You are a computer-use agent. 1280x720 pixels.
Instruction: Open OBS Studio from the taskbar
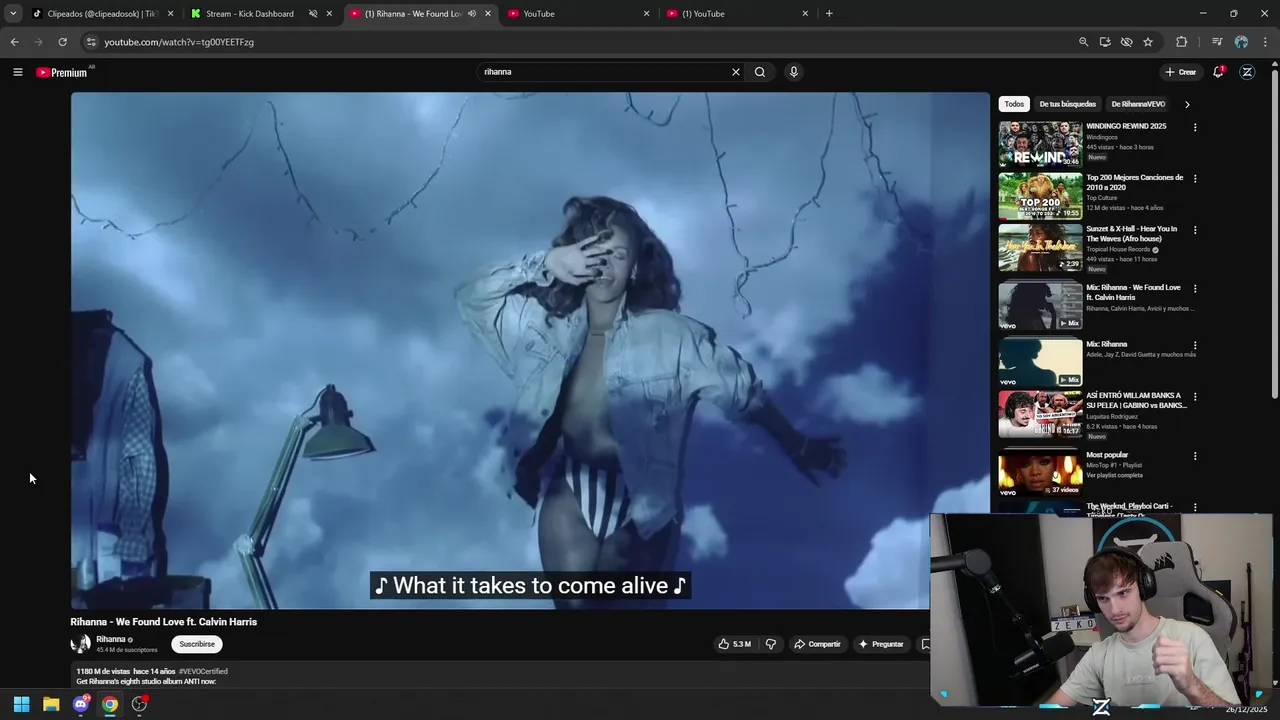point(140,704)
